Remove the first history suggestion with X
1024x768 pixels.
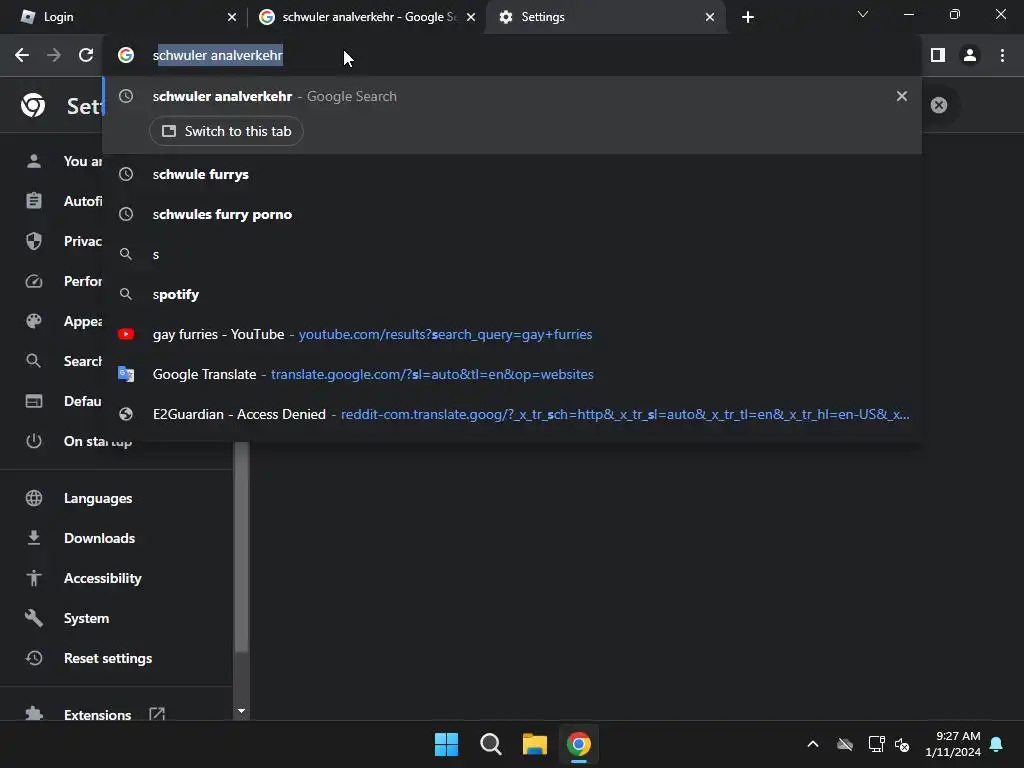[x=902, y=96]
